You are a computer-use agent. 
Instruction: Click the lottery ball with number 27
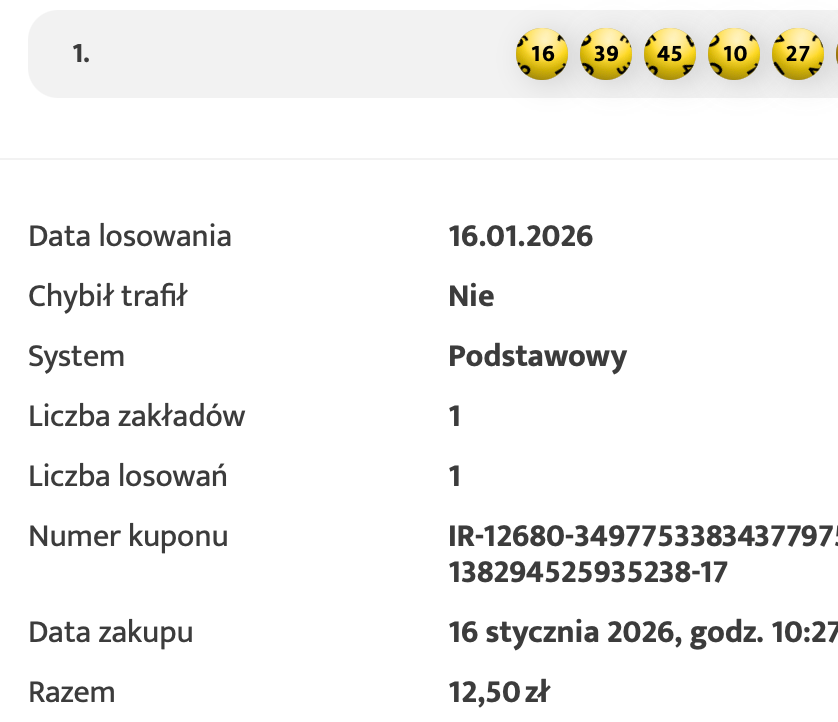pyautogui.click(x=797, y=54)
